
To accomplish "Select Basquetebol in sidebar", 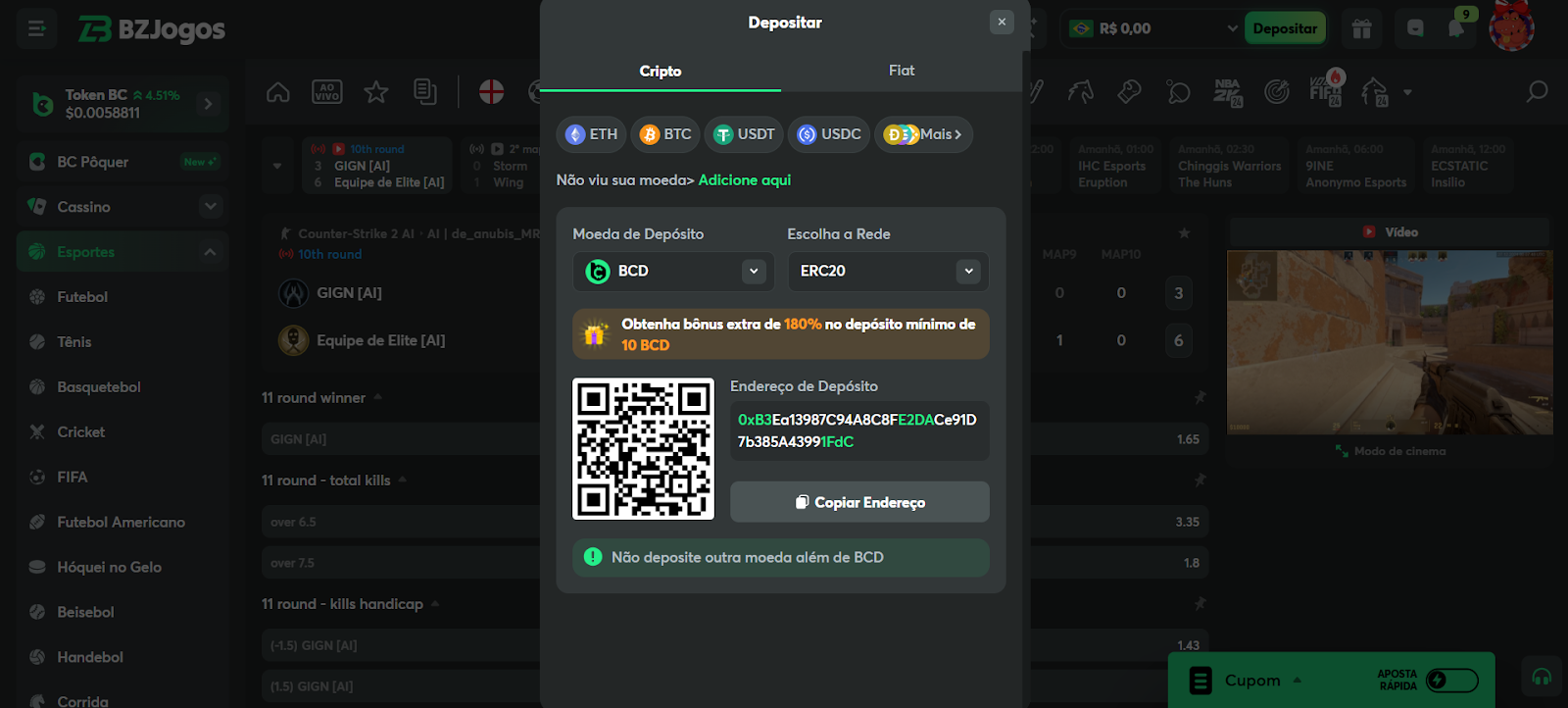I will click(99, 387).
